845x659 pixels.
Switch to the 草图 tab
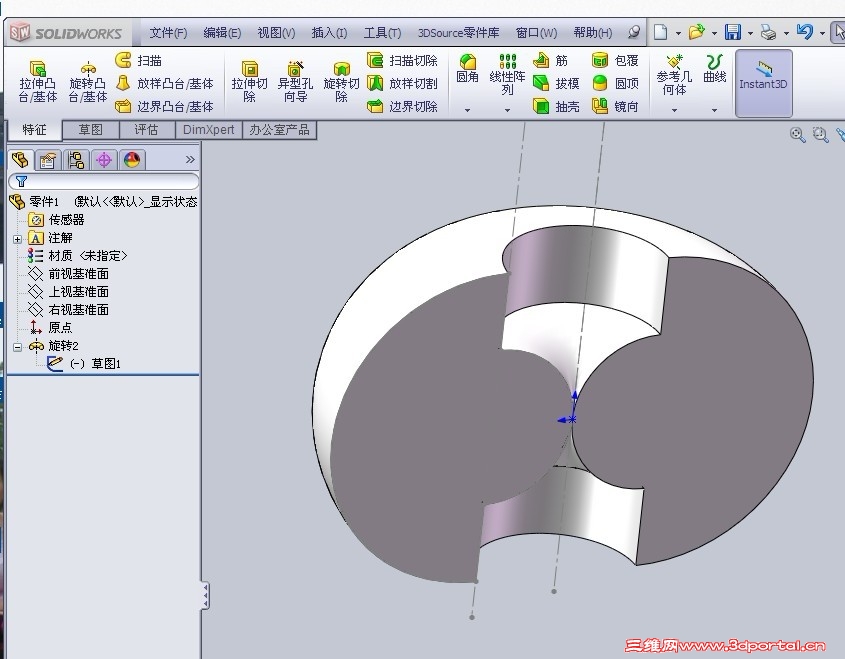[91, 130]
